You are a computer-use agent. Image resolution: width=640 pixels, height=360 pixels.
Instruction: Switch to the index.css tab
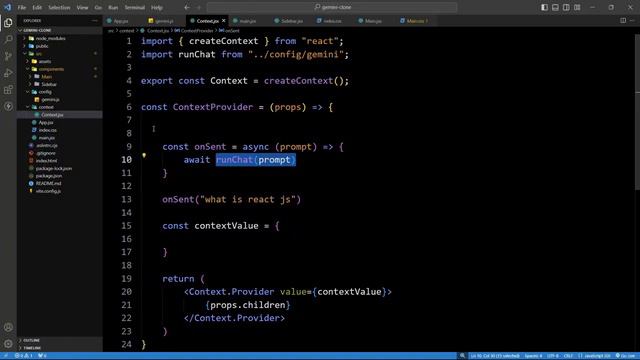(332, 21)
